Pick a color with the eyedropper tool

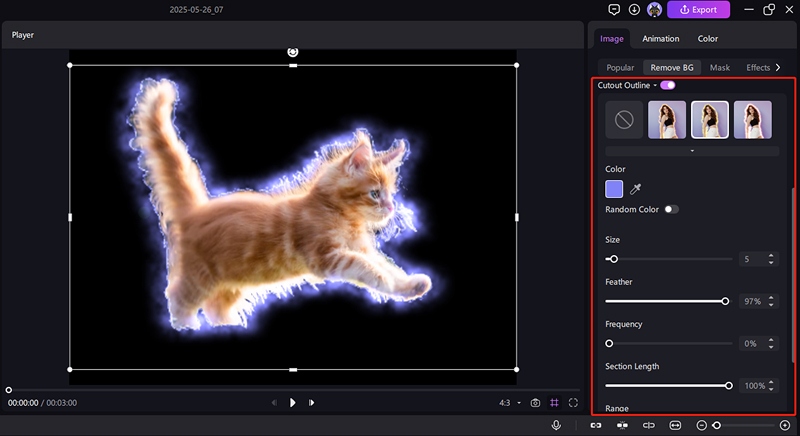tap(635, 188)
